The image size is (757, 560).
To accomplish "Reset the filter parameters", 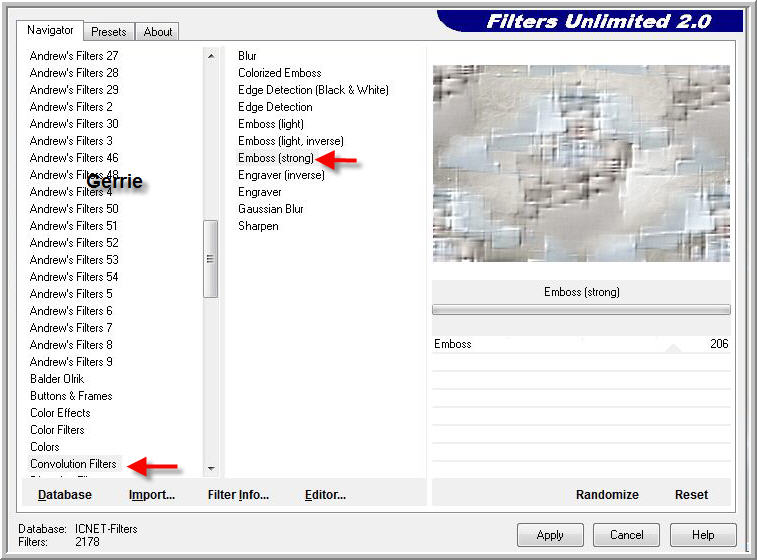I will click(691, 495).
